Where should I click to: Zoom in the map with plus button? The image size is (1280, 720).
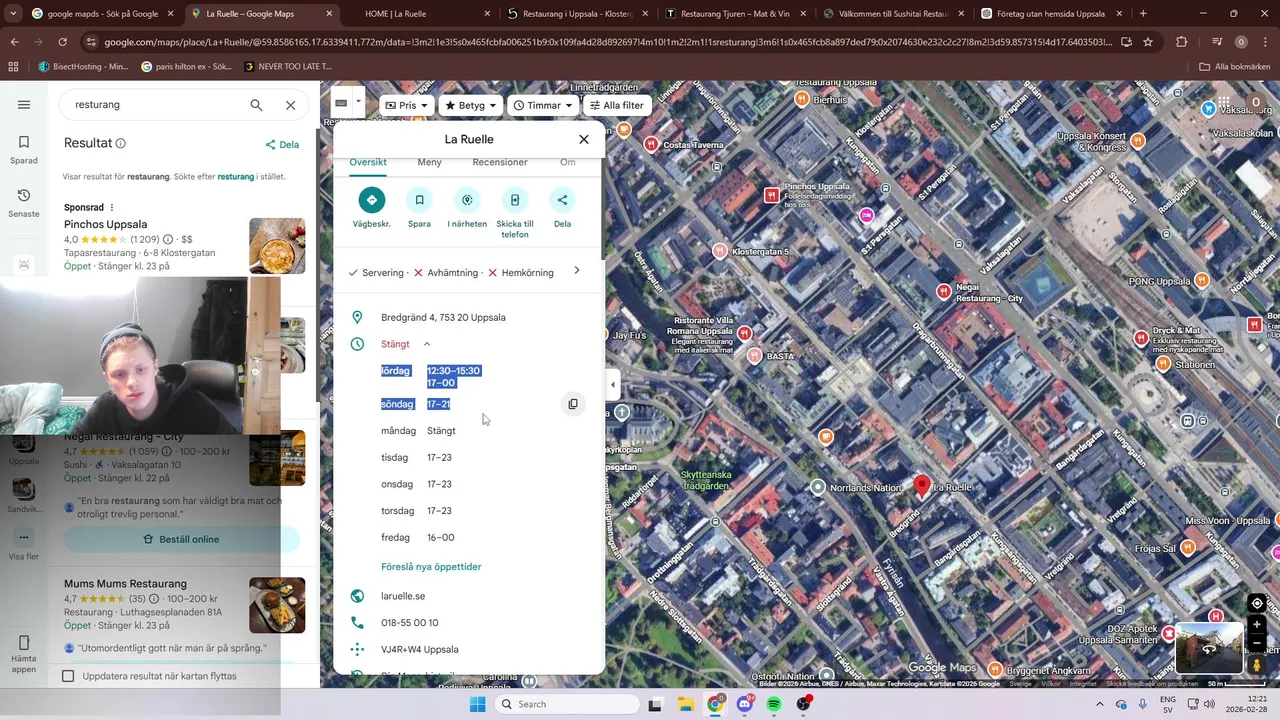tap(1257, 625)
